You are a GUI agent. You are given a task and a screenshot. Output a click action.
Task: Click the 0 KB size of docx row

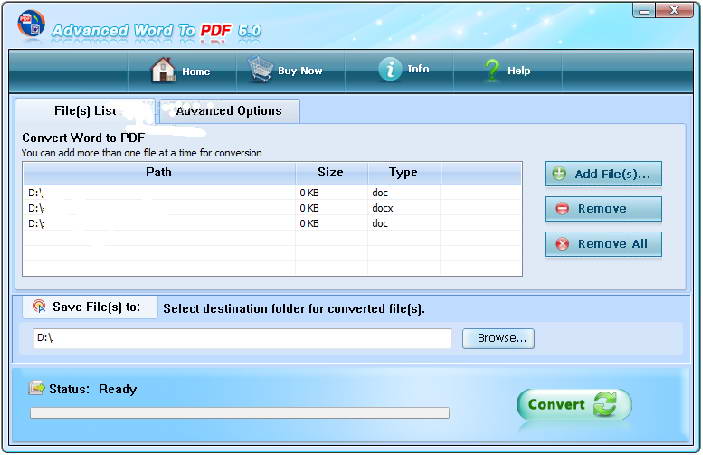point(309,208)
